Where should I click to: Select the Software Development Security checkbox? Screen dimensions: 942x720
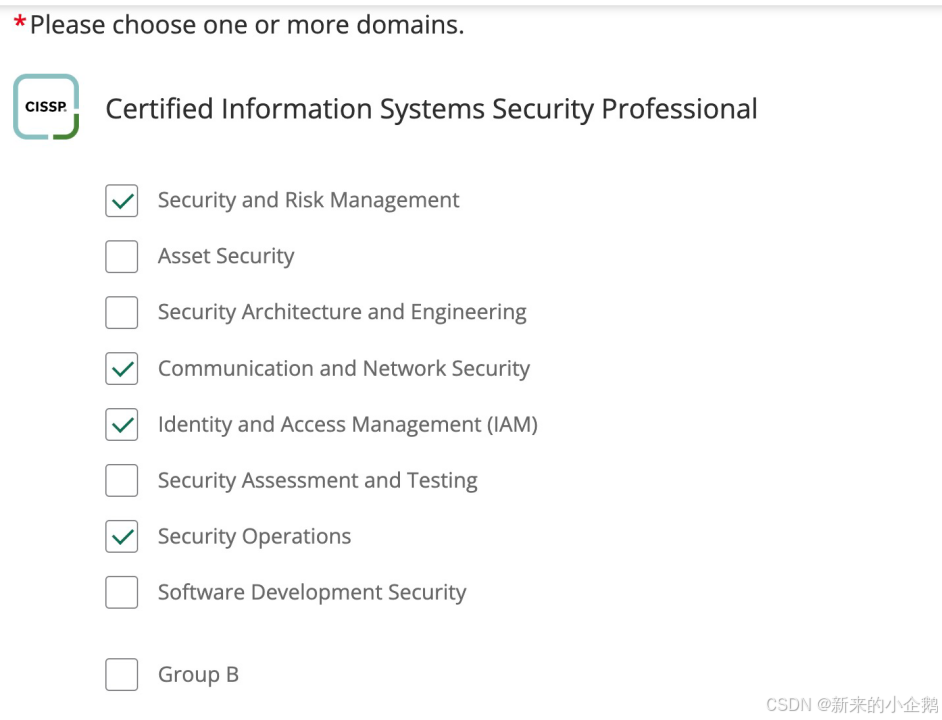click(x=122, y=593)
